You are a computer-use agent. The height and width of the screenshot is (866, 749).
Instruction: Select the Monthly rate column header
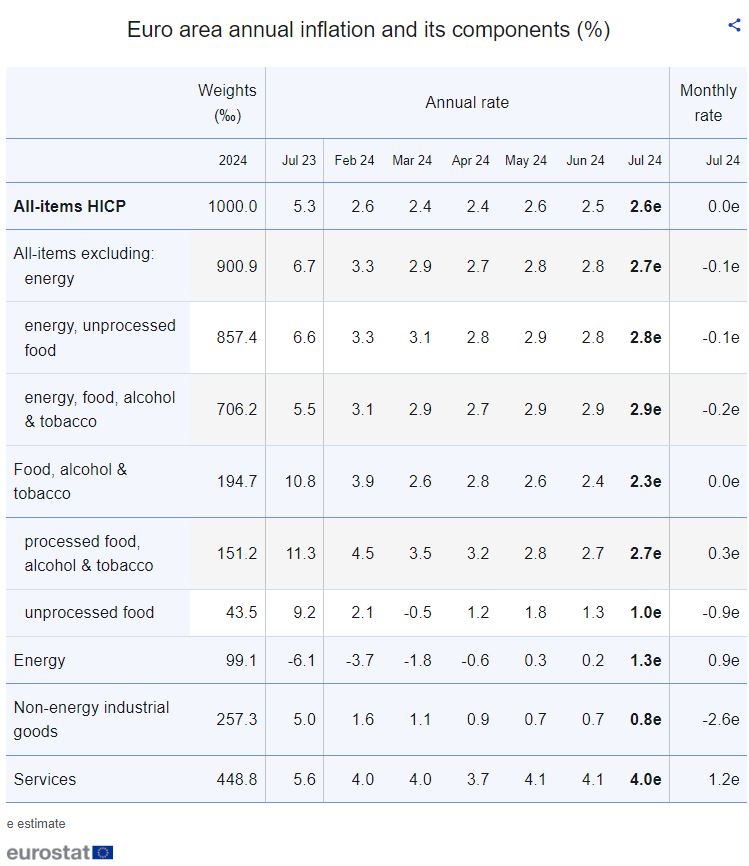coord(708,102)
